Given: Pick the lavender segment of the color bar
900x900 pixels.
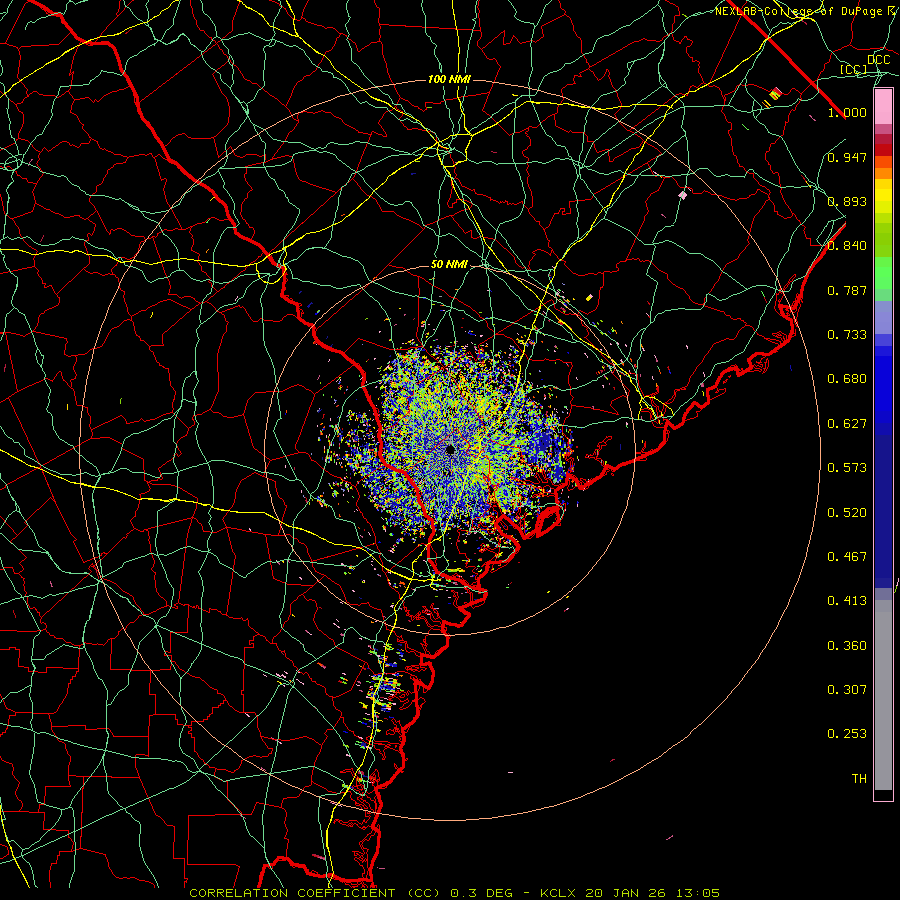Looking at the screenshot, I should point(883,317).
